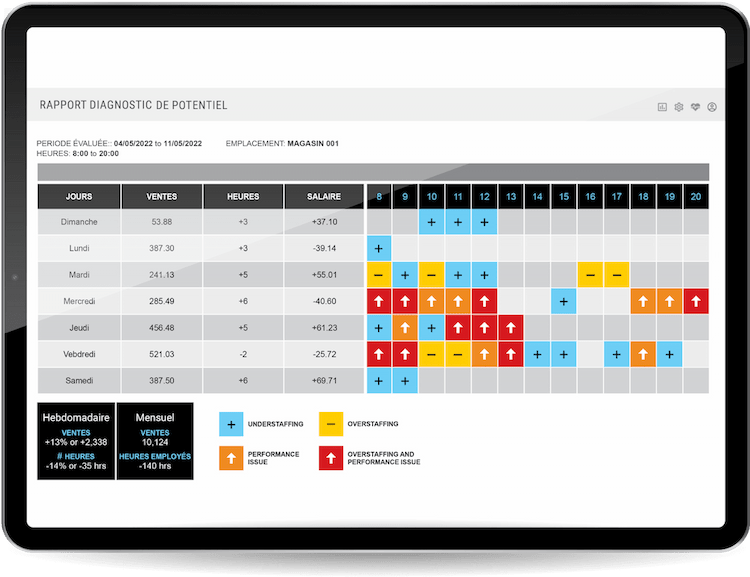This screenshot has width=750, height=577.
Task: Click Jeudi red arrow cell at hour 13
Action: click(x=511, y=328)
